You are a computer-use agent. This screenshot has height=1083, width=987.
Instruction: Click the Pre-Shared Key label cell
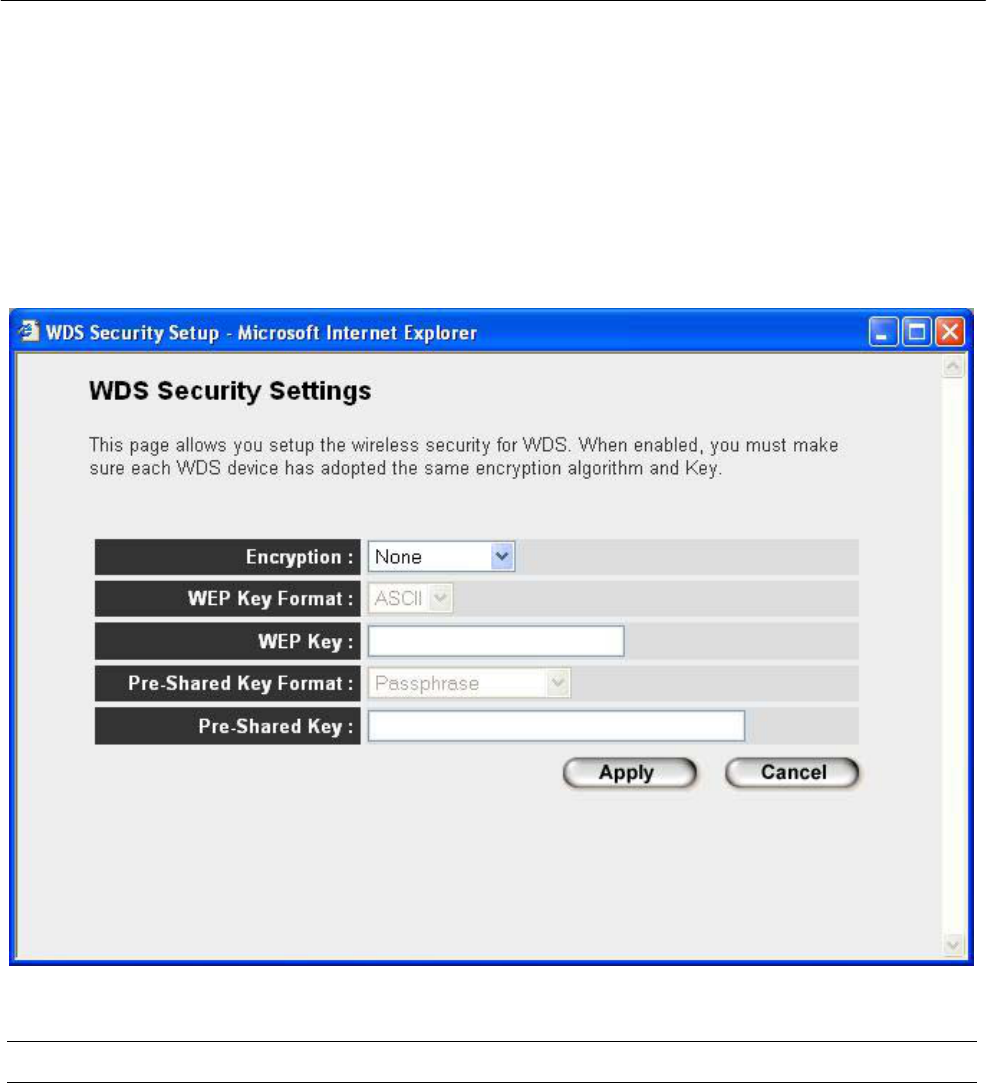pyautogui.click(x=227, y=726)
